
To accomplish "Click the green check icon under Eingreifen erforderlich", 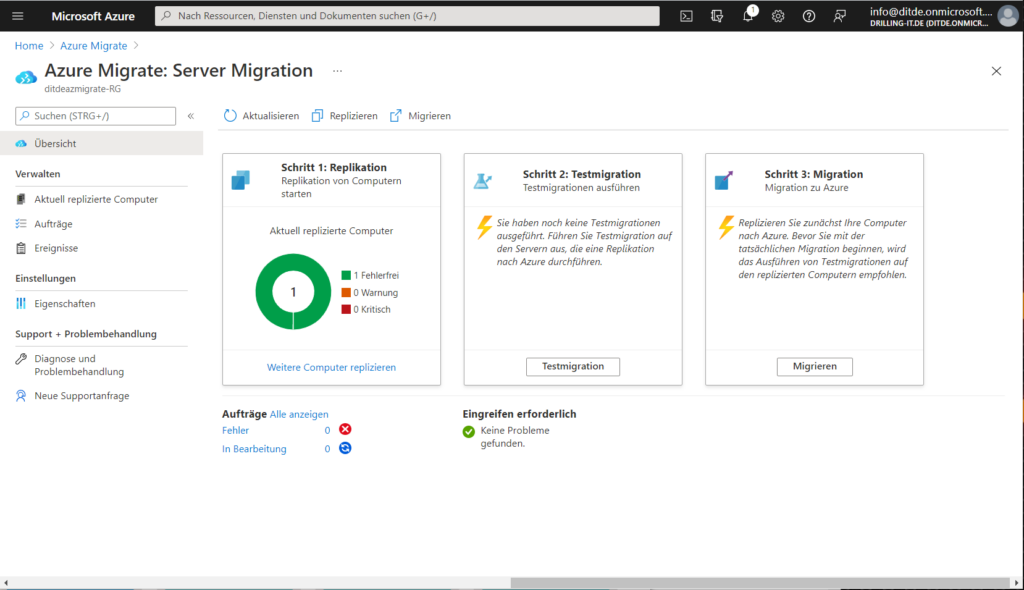I will tap(468, 431).
